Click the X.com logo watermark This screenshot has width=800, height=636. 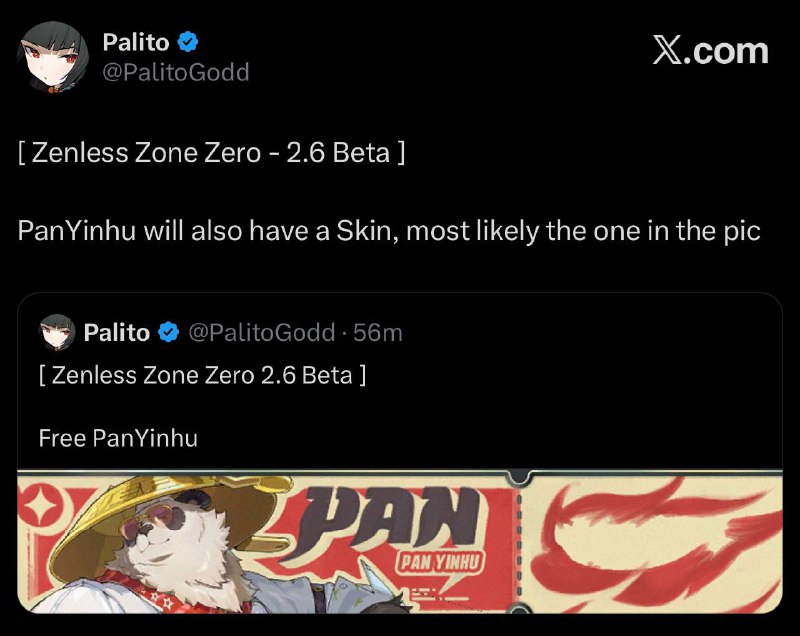710,50
